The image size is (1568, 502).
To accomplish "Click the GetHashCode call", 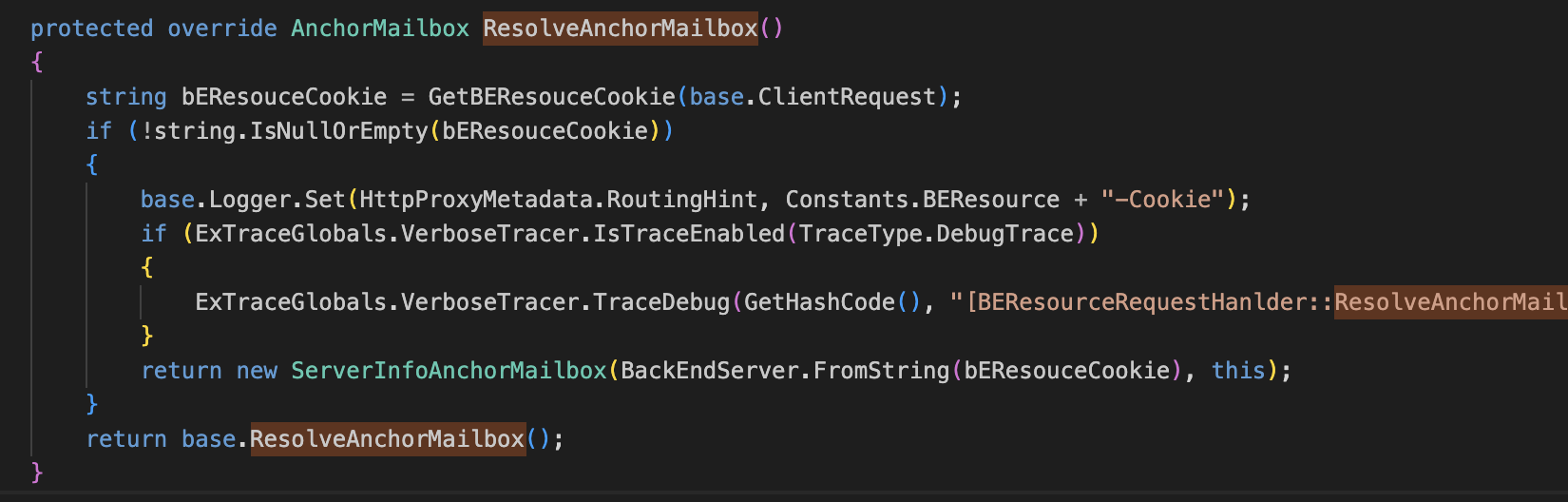I will [x=819, y=302].
